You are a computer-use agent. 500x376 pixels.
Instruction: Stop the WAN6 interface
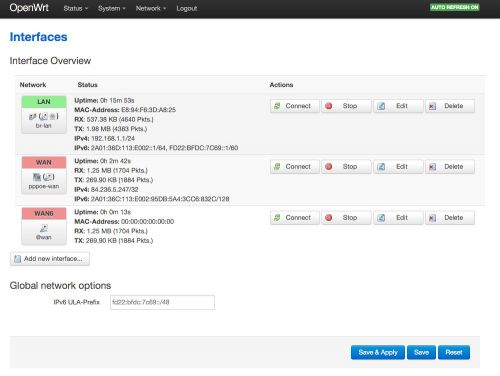coord(346,218)
